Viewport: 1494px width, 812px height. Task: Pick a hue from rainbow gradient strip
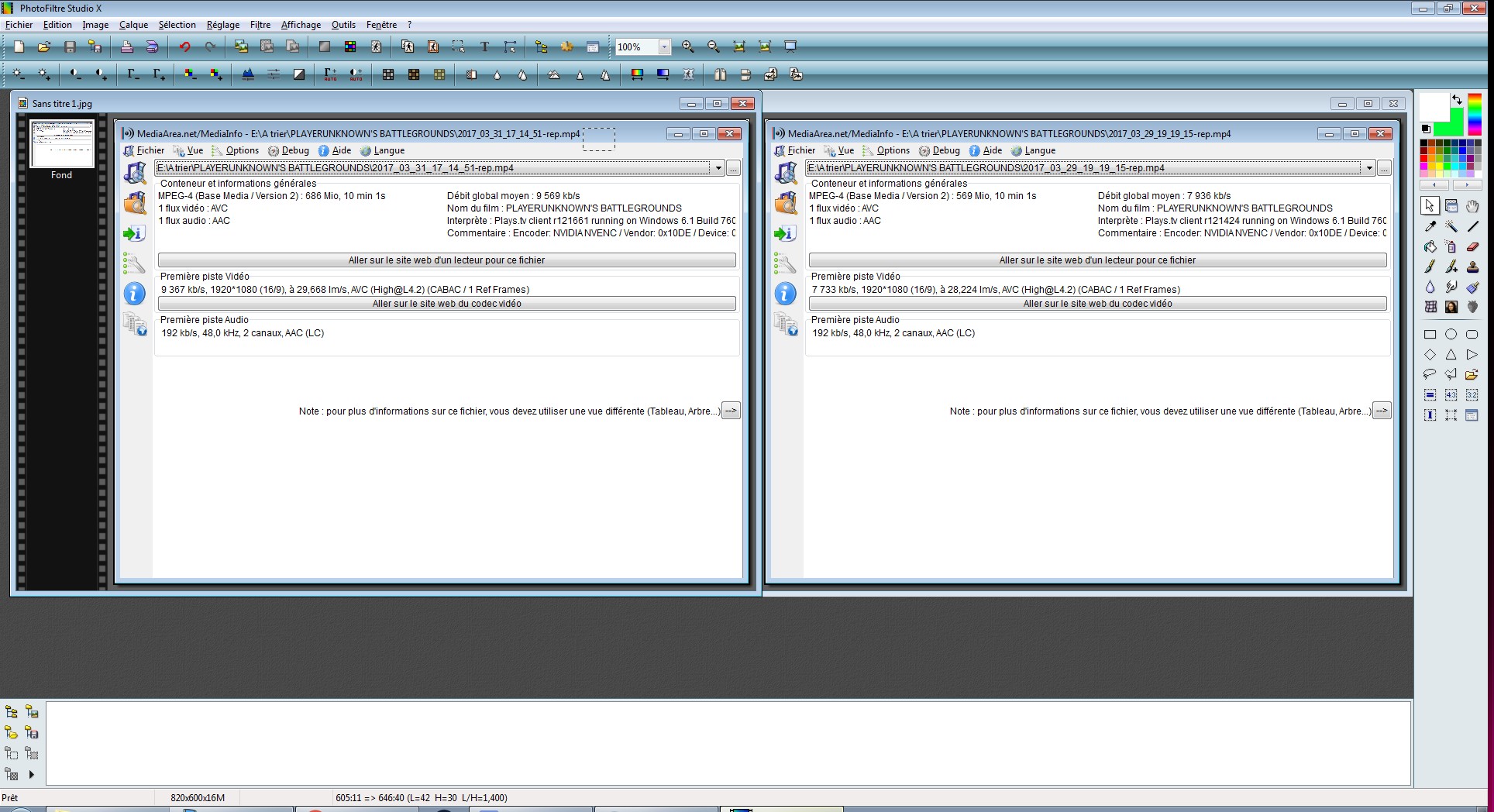1475,114
